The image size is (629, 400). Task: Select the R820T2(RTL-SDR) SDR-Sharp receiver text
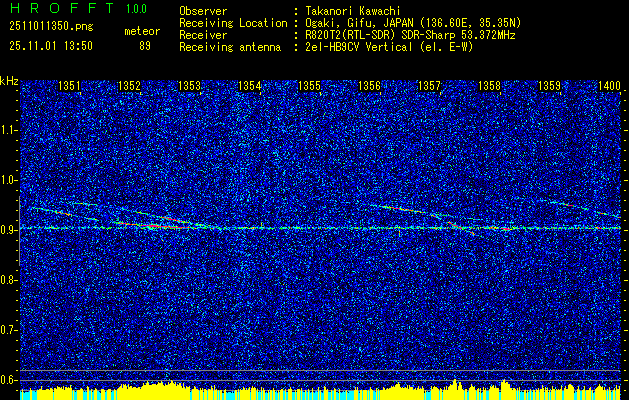[x=410, y=35]
